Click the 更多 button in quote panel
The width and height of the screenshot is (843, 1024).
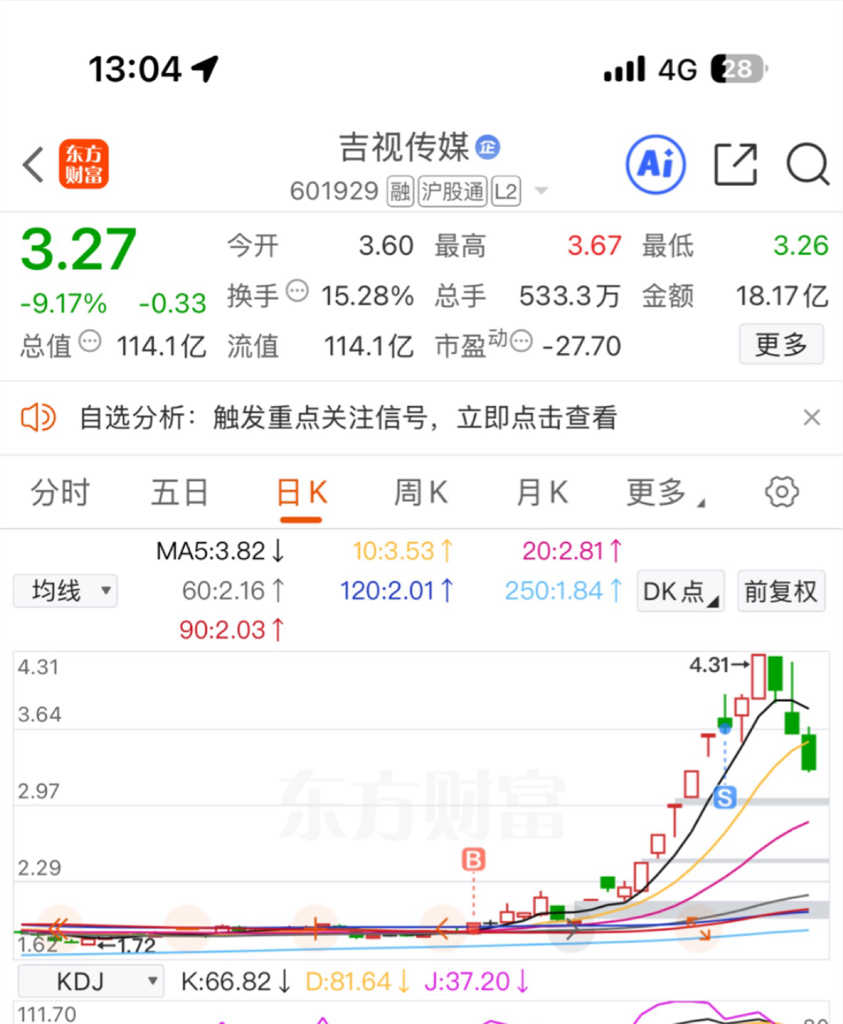click(781, 344)
